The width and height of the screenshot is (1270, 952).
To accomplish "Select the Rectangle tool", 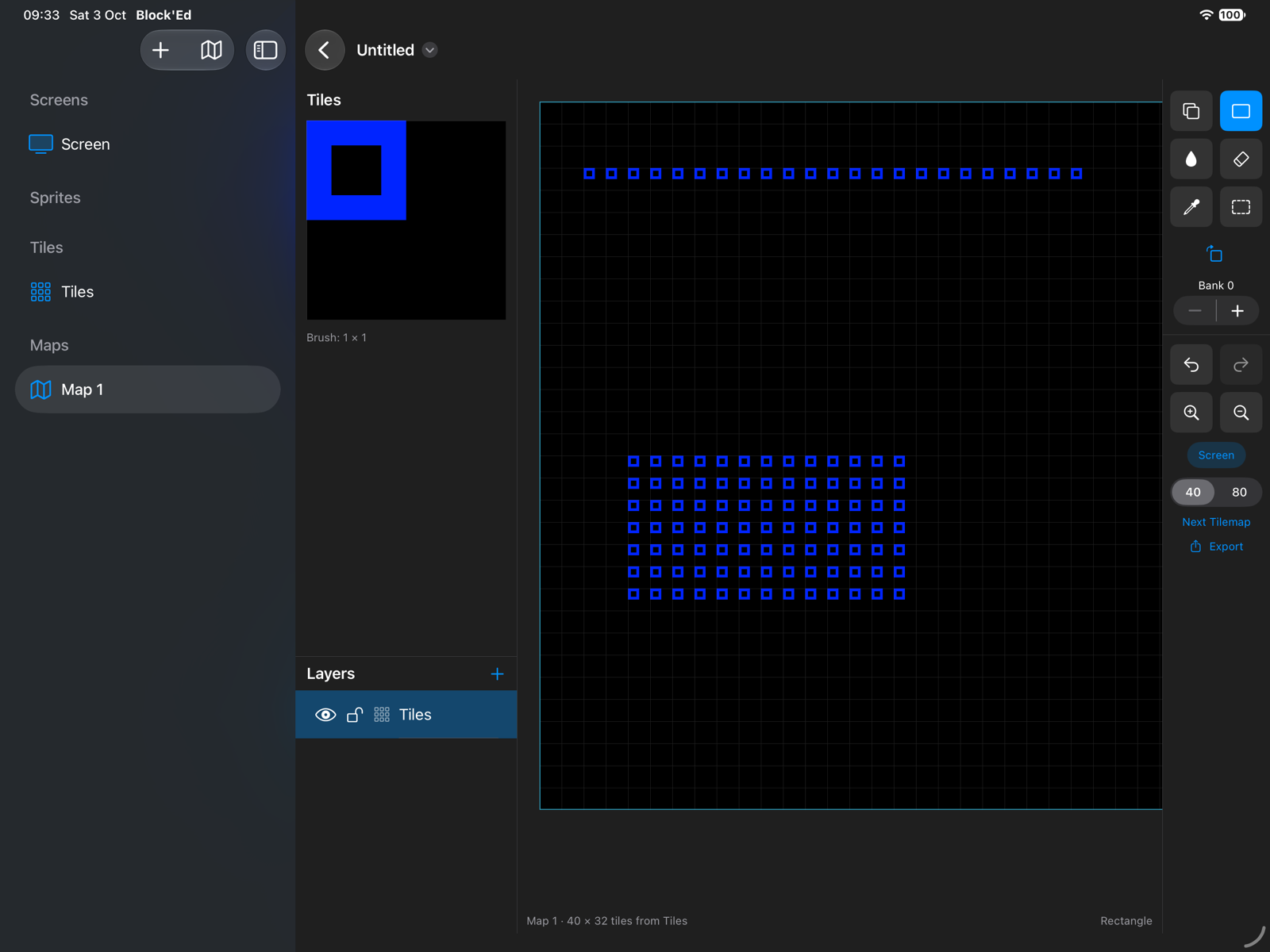I will coord(1241,111).
